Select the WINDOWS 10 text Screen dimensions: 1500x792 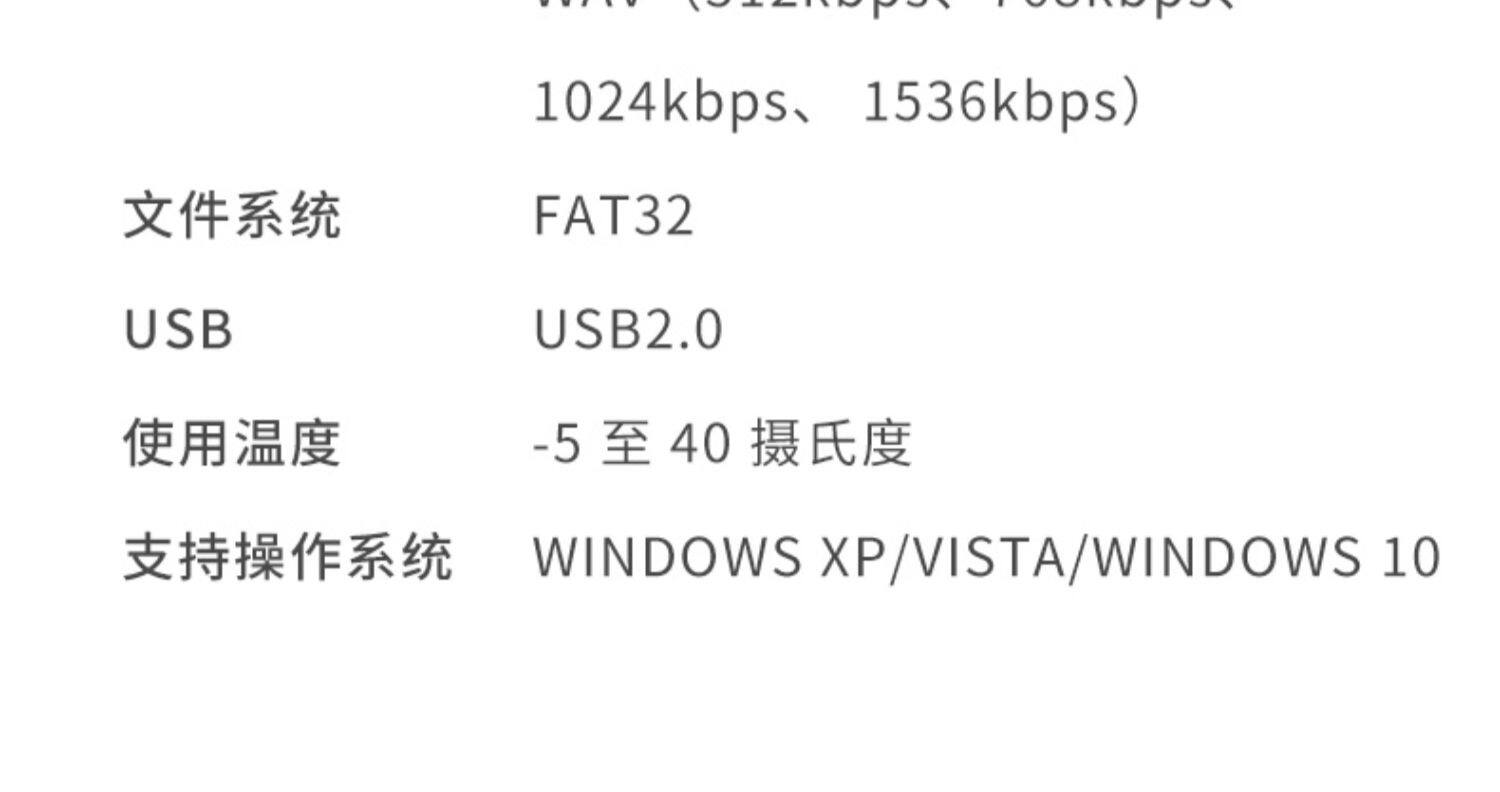click(1267, 557)
